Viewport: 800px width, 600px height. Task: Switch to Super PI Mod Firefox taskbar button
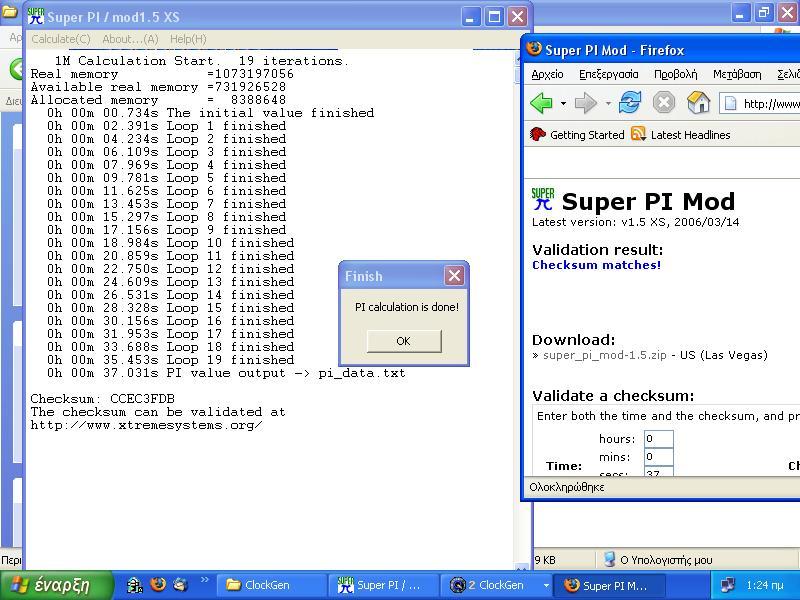coord(610,585)
